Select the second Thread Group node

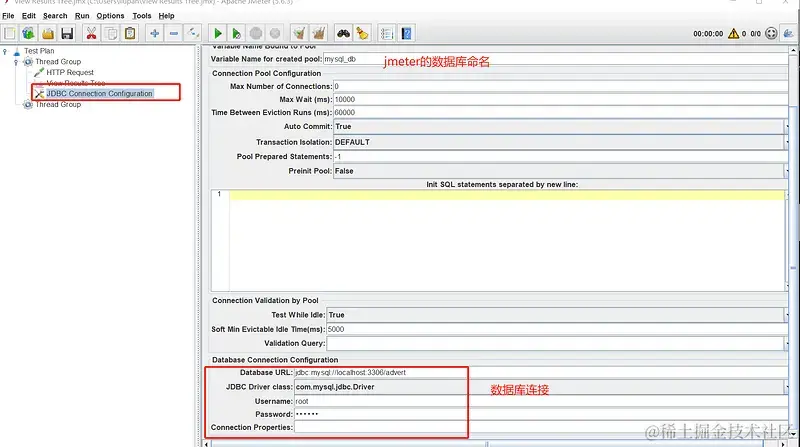point(58,105)
